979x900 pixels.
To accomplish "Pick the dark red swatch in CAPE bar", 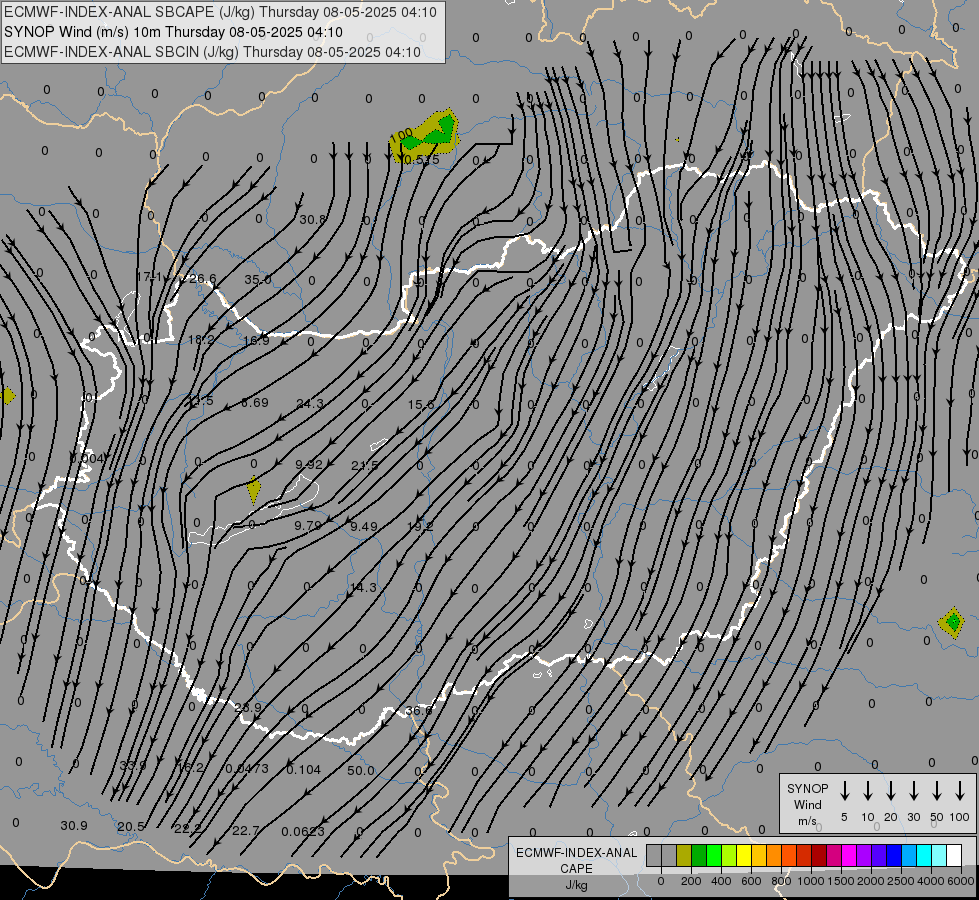I will pyautogui.click(x=820, y=855).
